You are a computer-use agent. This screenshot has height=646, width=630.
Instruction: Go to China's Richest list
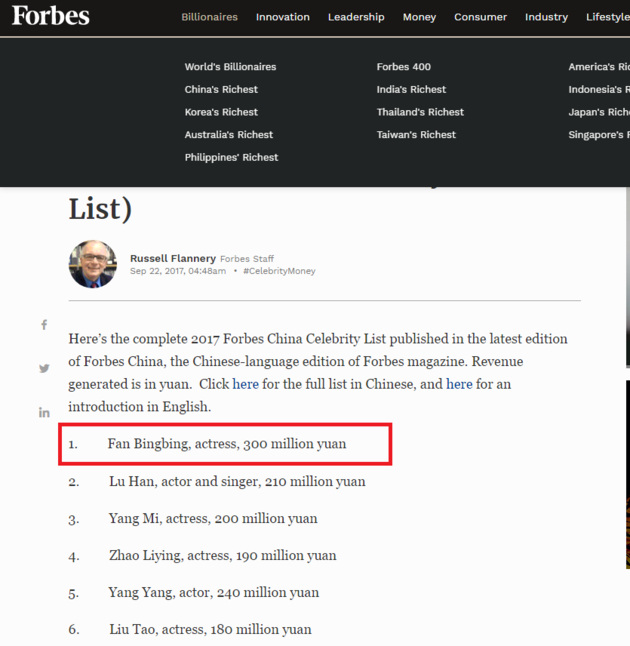point(221,90)
